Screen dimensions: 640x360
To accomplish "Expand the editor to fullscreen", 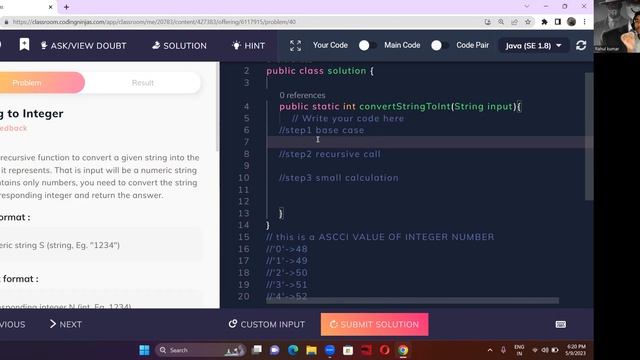I will click(x=296, y=46).
